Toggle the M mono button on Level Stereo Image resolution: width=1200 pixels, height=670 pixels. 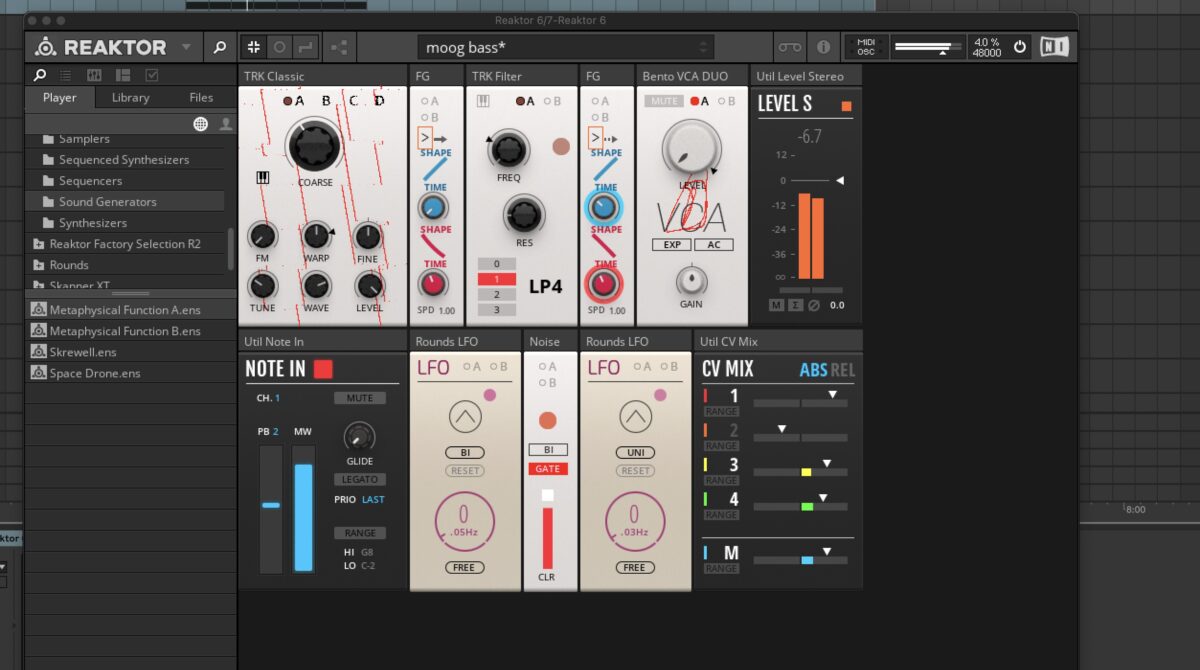click(x=777, y=305)
